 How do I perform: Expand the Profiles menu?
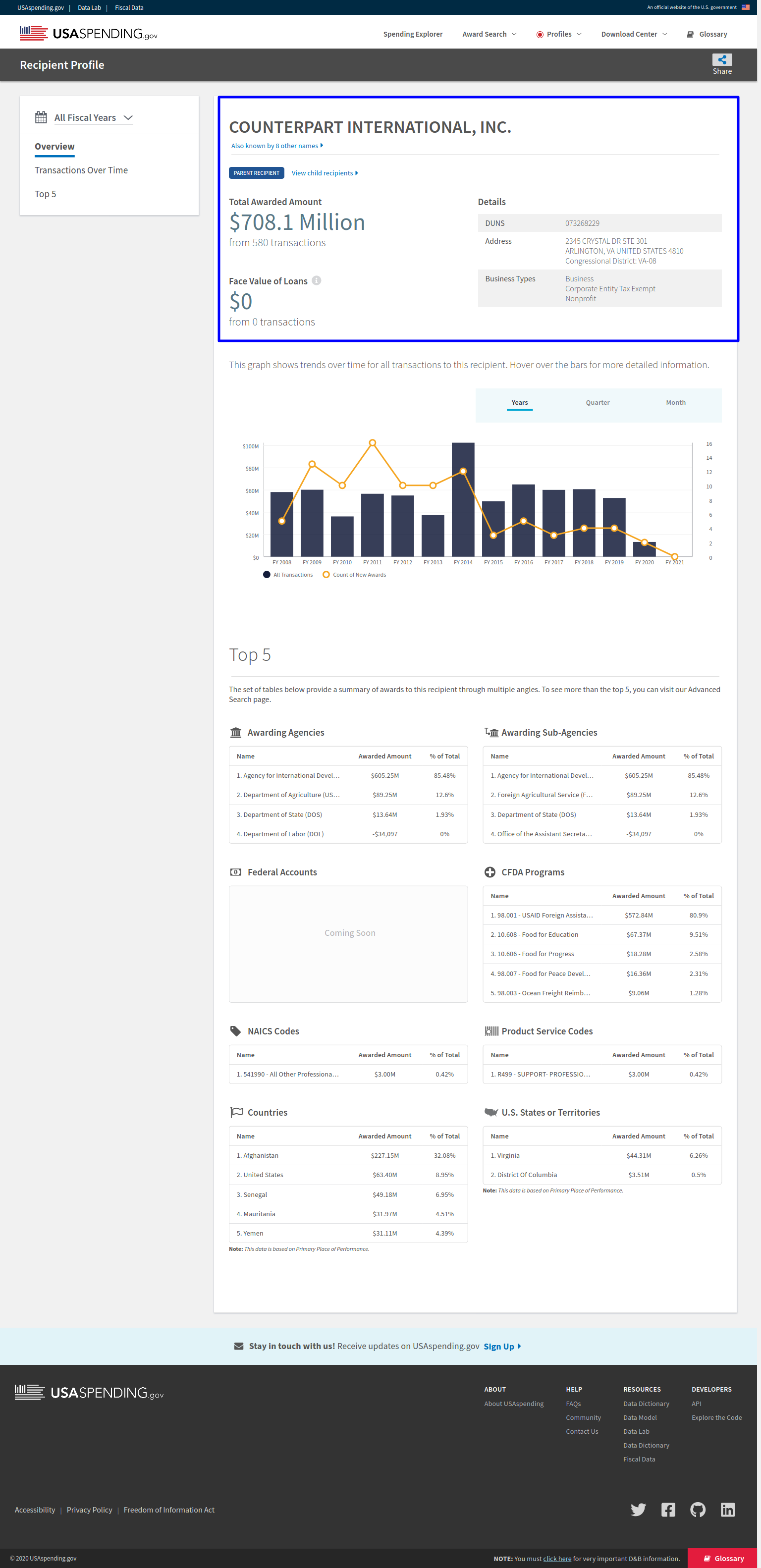(x=559, y=34)
